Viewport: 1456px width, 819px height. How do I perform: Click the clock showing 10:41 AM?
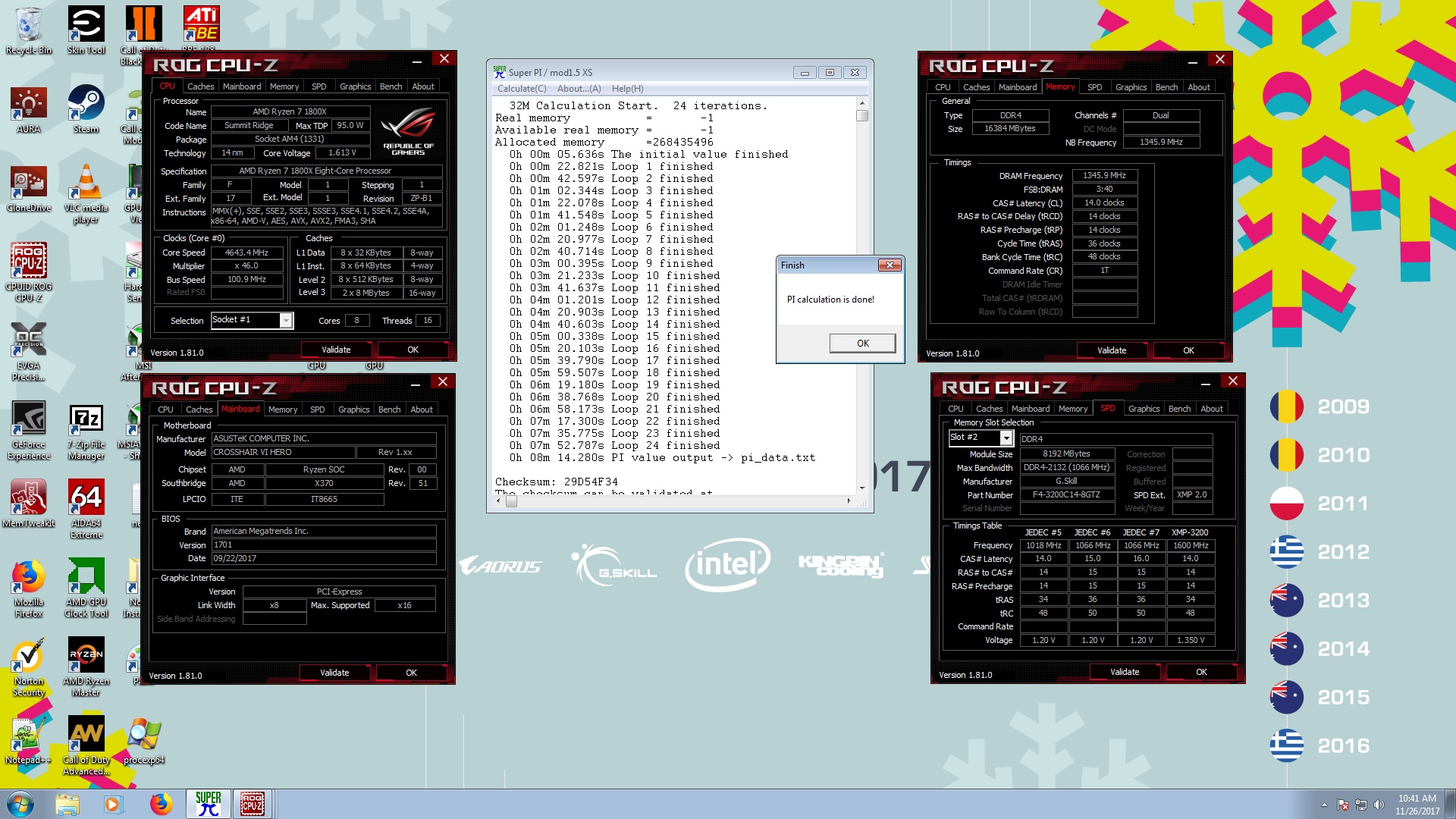click(1417, 799)
